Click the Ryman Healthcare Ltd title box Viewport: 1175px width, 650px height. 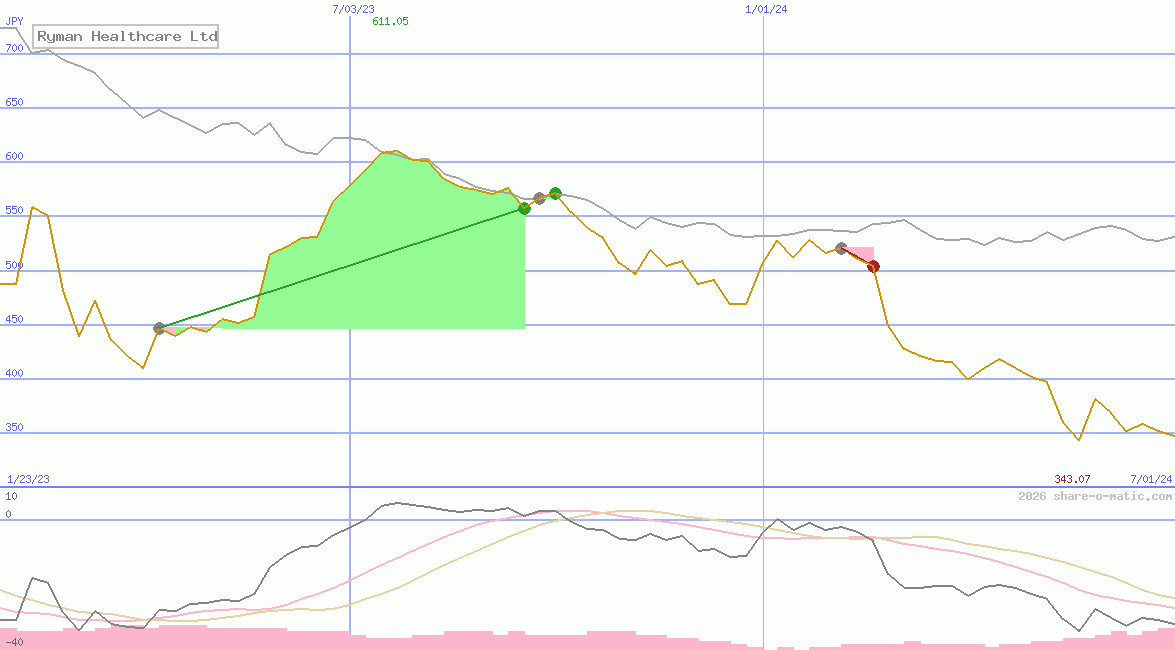pos(124,36)
